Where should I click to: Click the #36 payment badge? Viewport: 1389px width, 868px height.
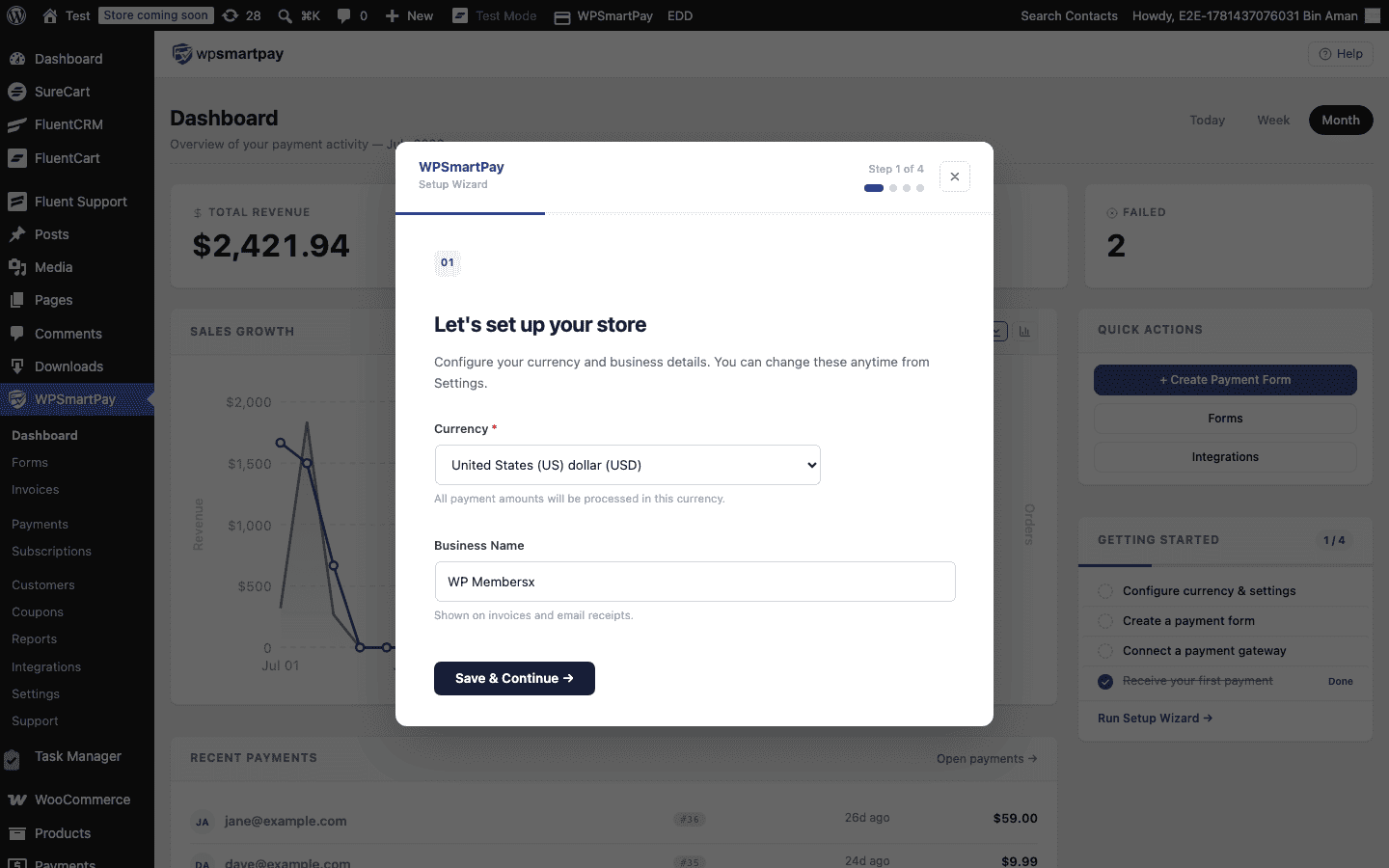click(x=690, y=820)
